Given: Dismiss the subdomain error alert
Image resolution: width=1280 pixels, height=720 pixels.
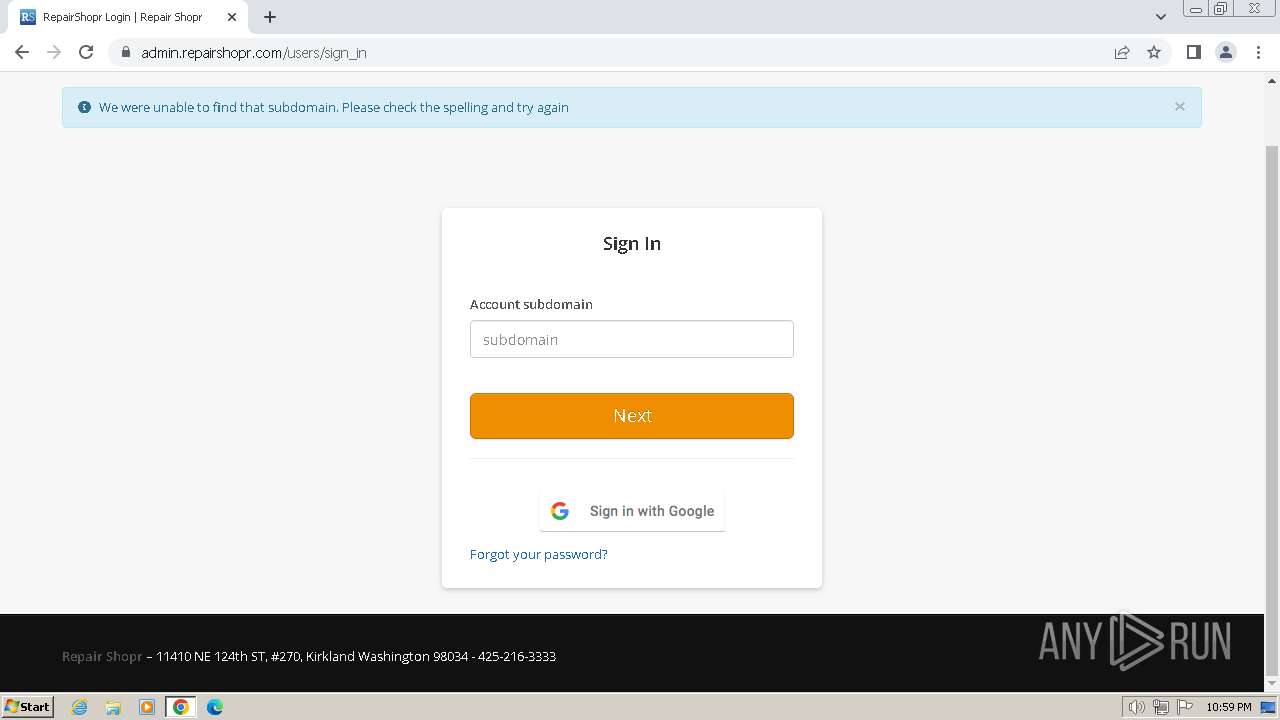Looking at the screenshot, I should coord(1180,106).
